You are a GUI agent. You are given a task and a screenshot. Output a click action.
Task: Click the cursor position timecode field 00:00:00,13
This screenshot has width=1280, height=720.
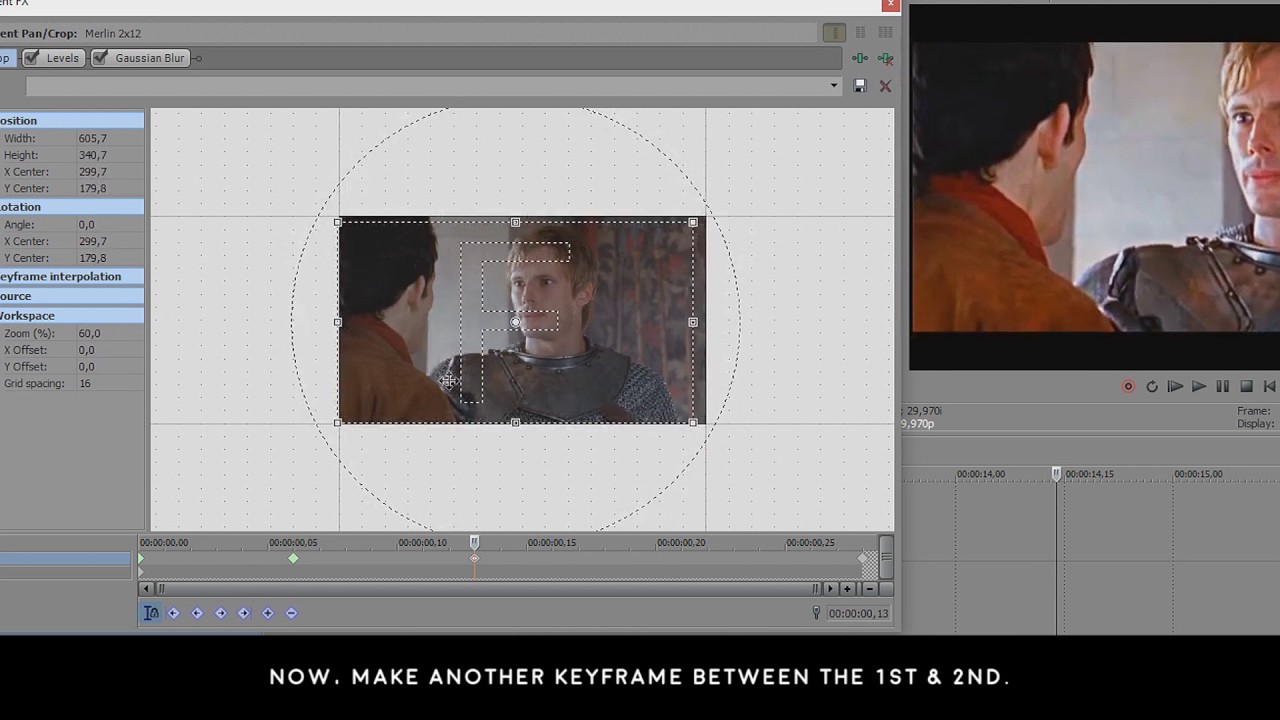858,614
